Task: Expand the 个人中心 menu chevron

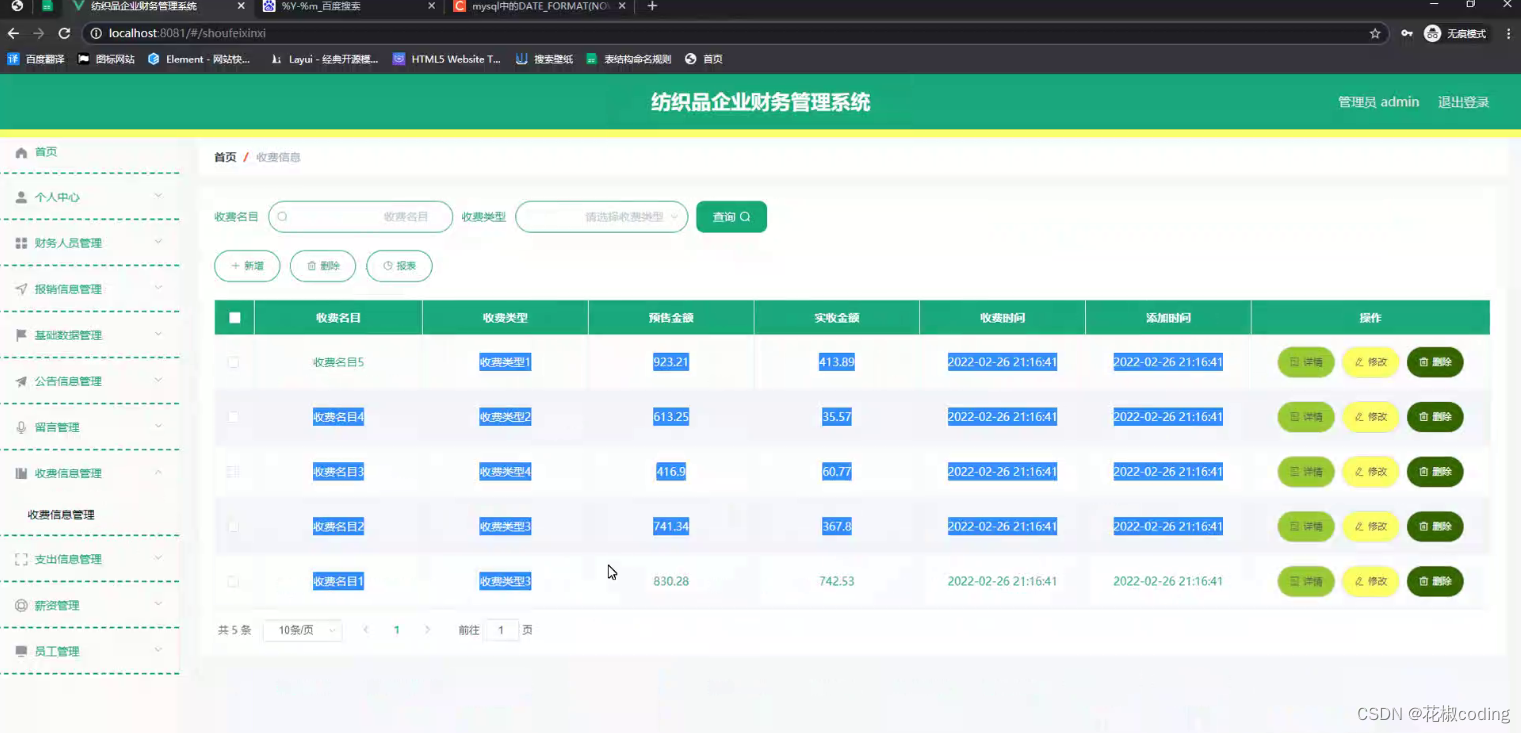Action: coord(158,196)
